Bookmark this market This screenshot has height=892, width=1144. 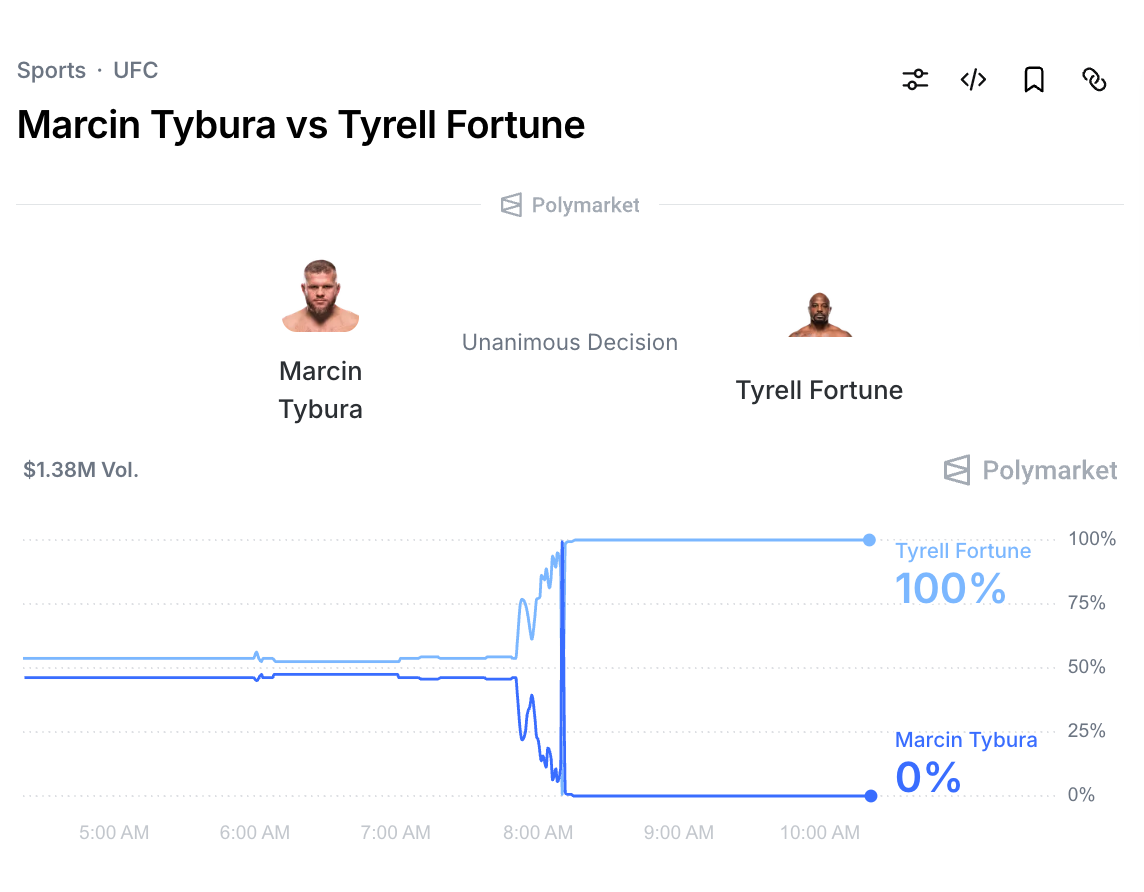pos(1034,80)
